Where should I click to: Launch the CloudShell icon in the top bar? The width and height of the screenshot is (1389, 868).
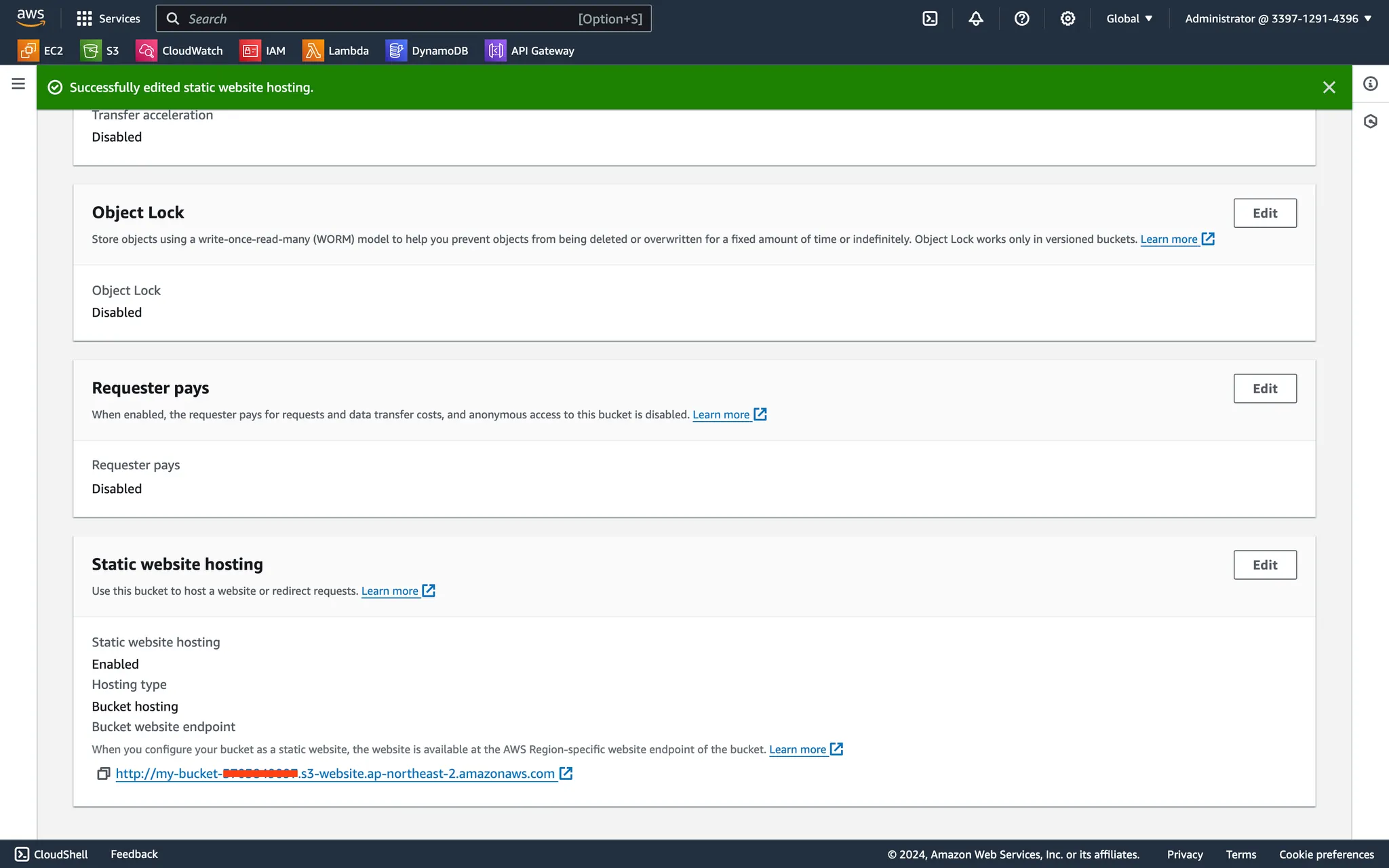[x=930, y=19]
